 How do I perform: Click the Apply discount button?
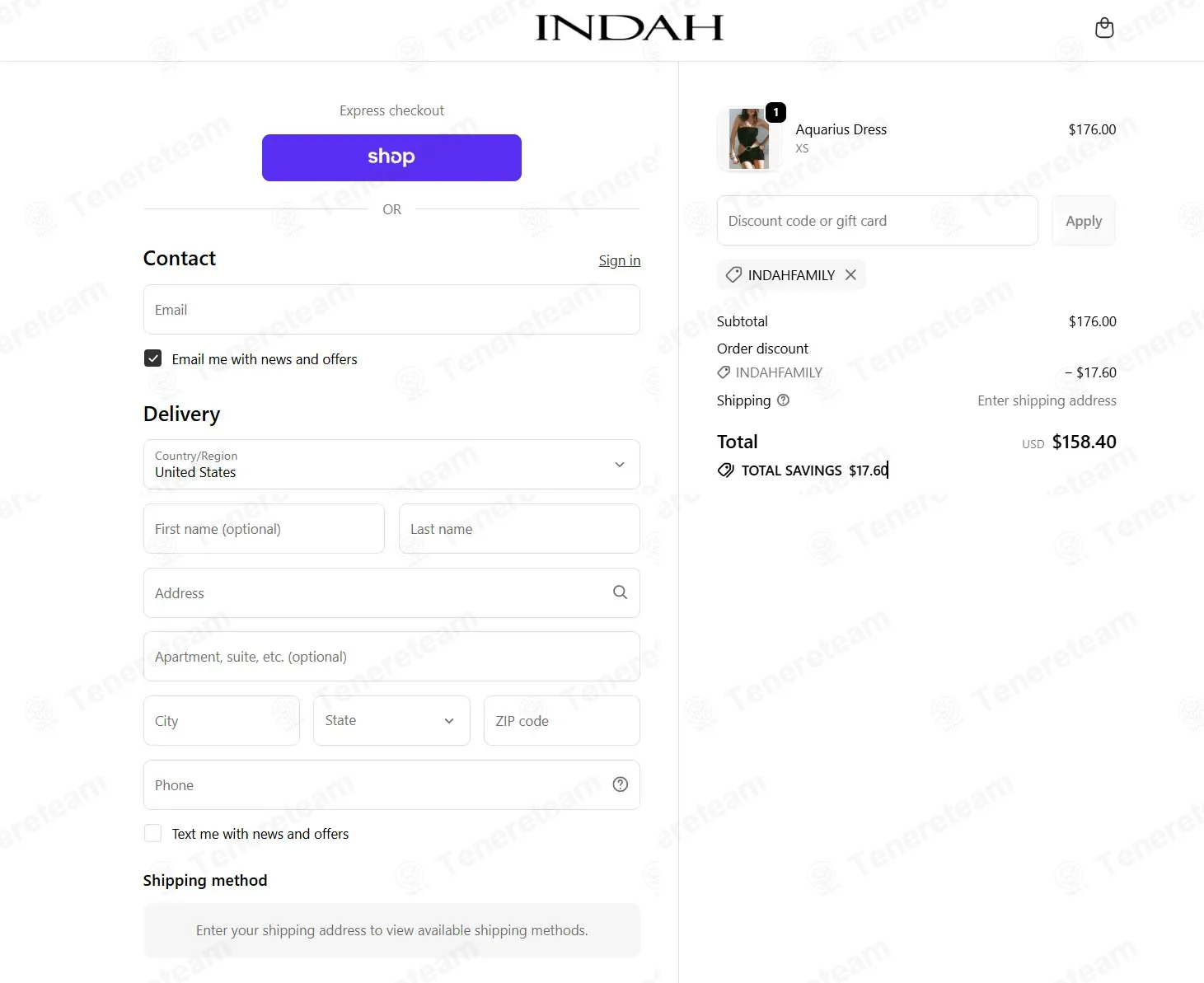click(1084, 221)
